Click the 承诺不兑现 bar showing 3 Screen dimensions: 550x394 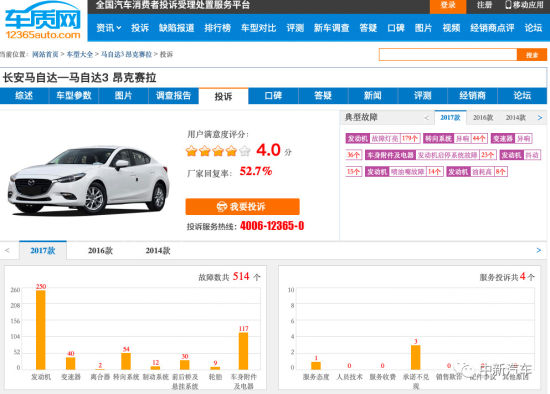[x=416, y=357]
